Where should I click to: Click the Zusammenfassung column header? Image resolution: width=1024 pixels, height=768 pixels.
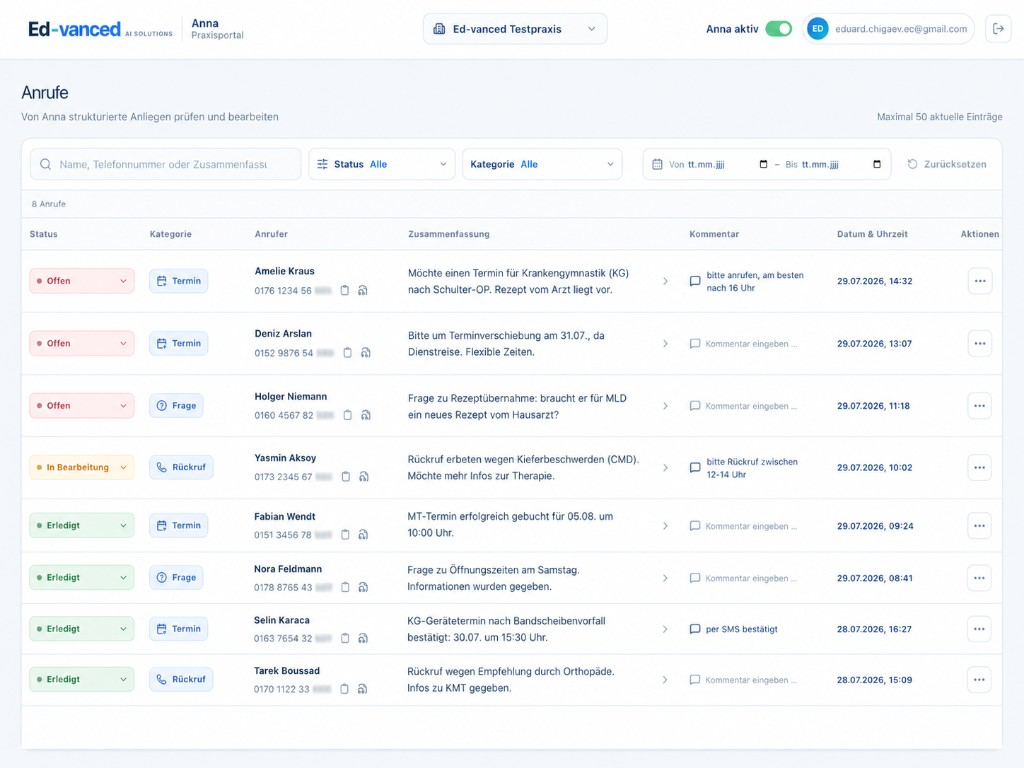pyautogui.click(x=449, y=234)
